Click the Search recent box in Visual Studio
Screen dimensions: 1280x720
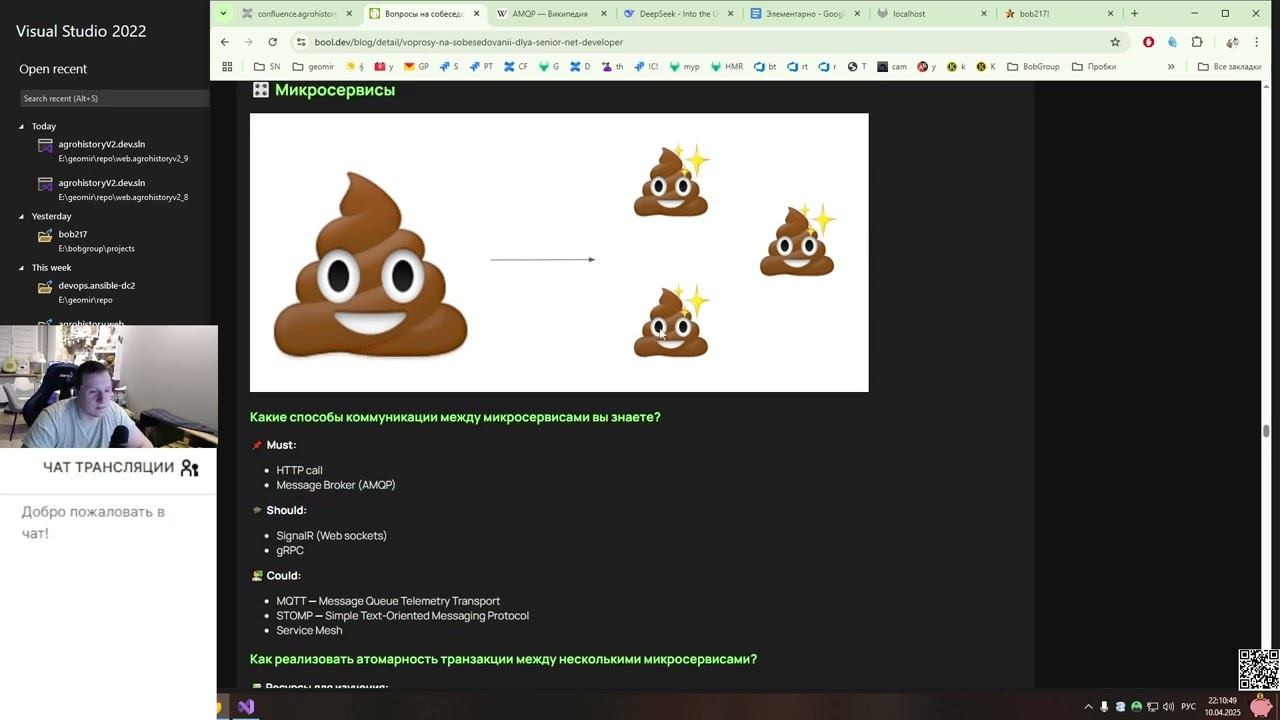tap(114, 98)
